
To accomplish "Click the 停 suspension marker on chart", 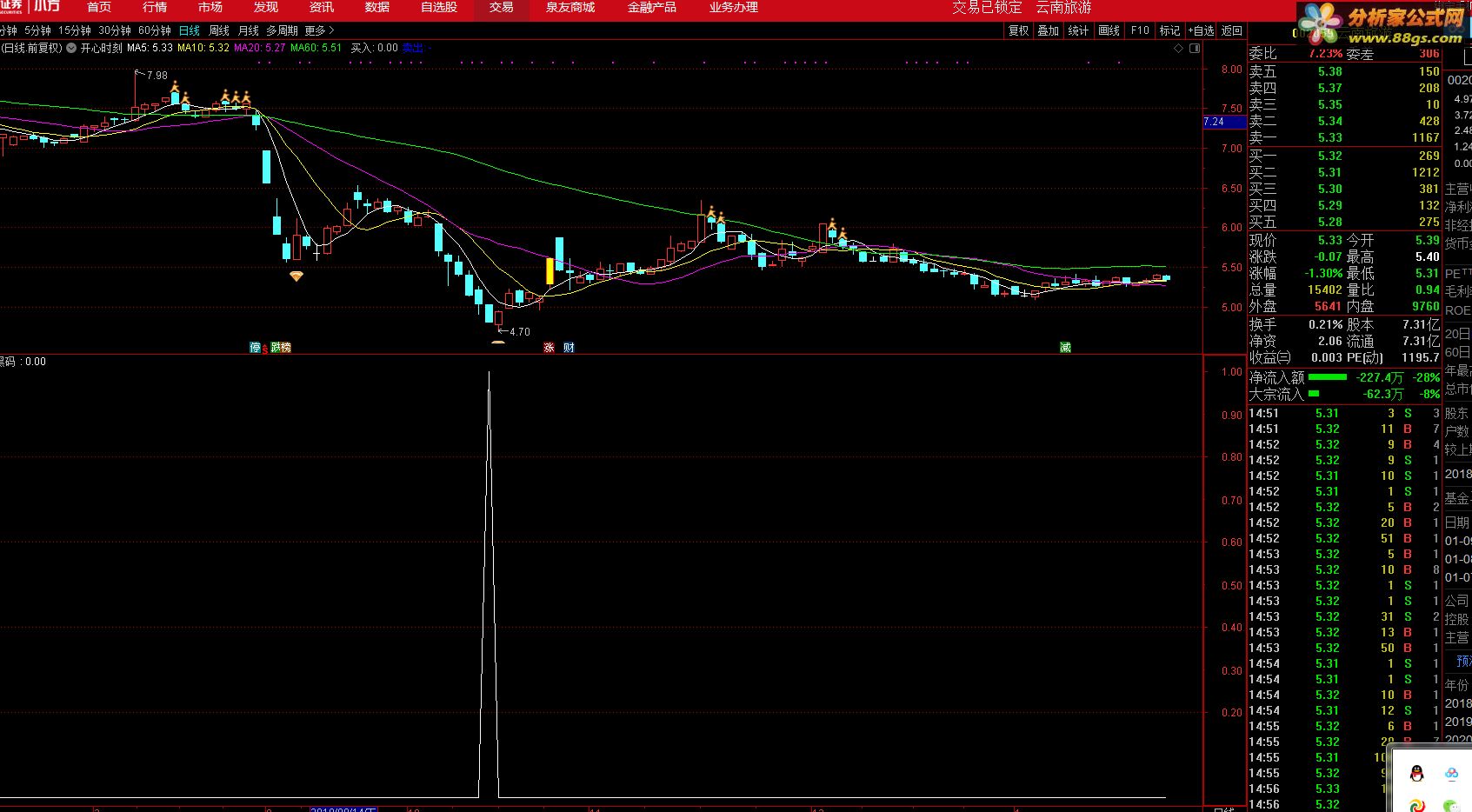I will 255,347.
